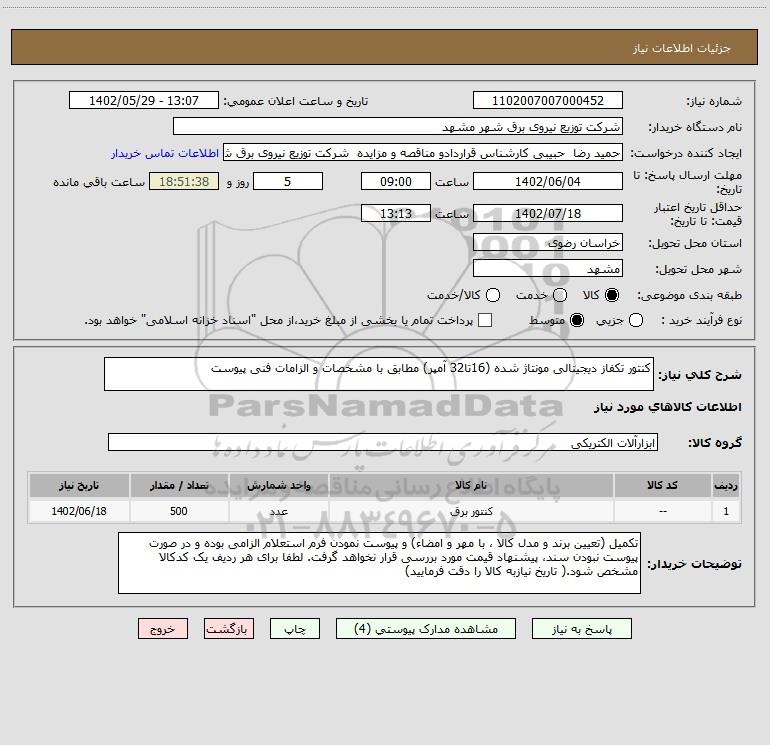Click the days remaining field showing 5
Image resolution: width=770 pixels, height=745 pixels.
288,181
